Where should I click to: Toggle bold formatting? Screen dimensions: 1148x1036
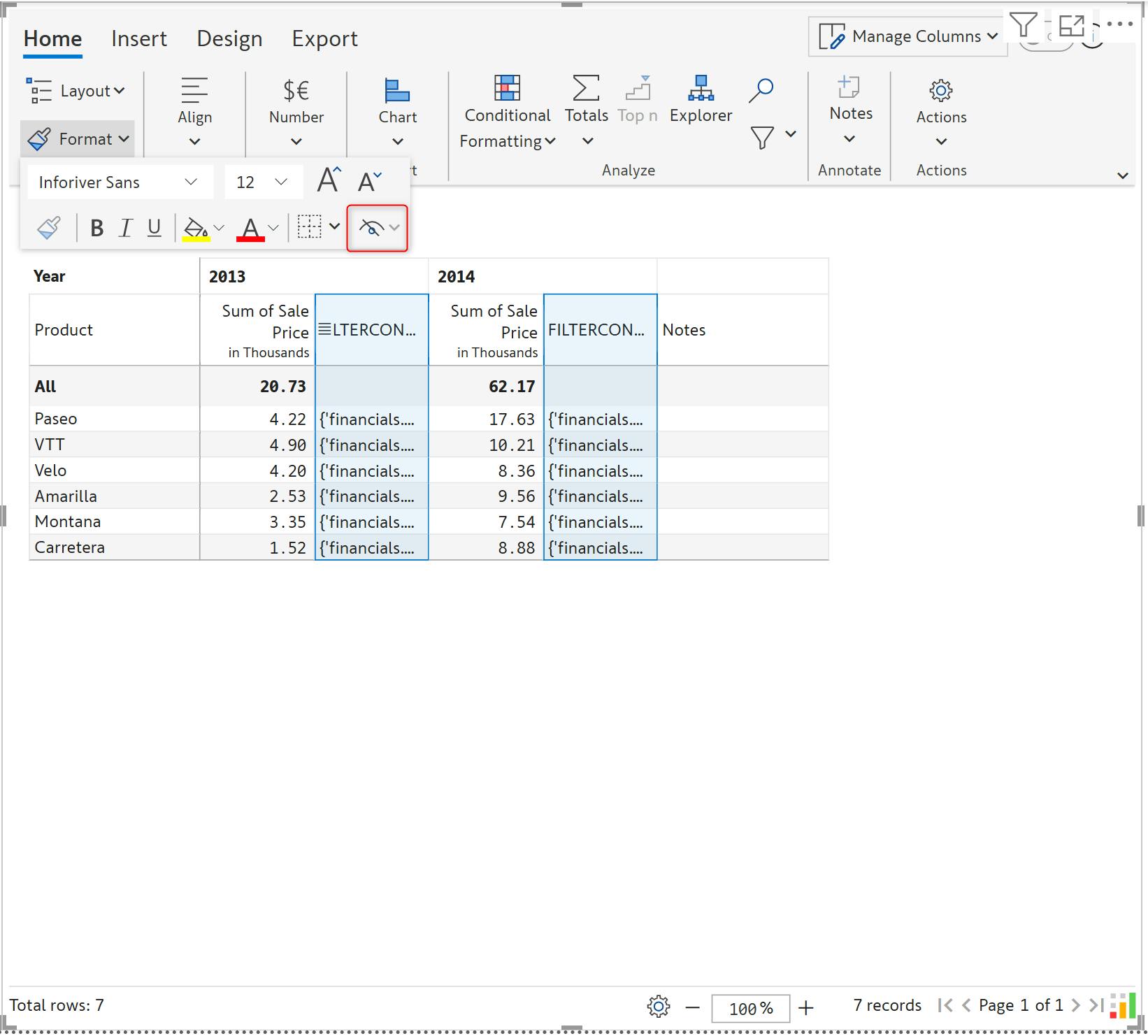(x=97, y=228)
